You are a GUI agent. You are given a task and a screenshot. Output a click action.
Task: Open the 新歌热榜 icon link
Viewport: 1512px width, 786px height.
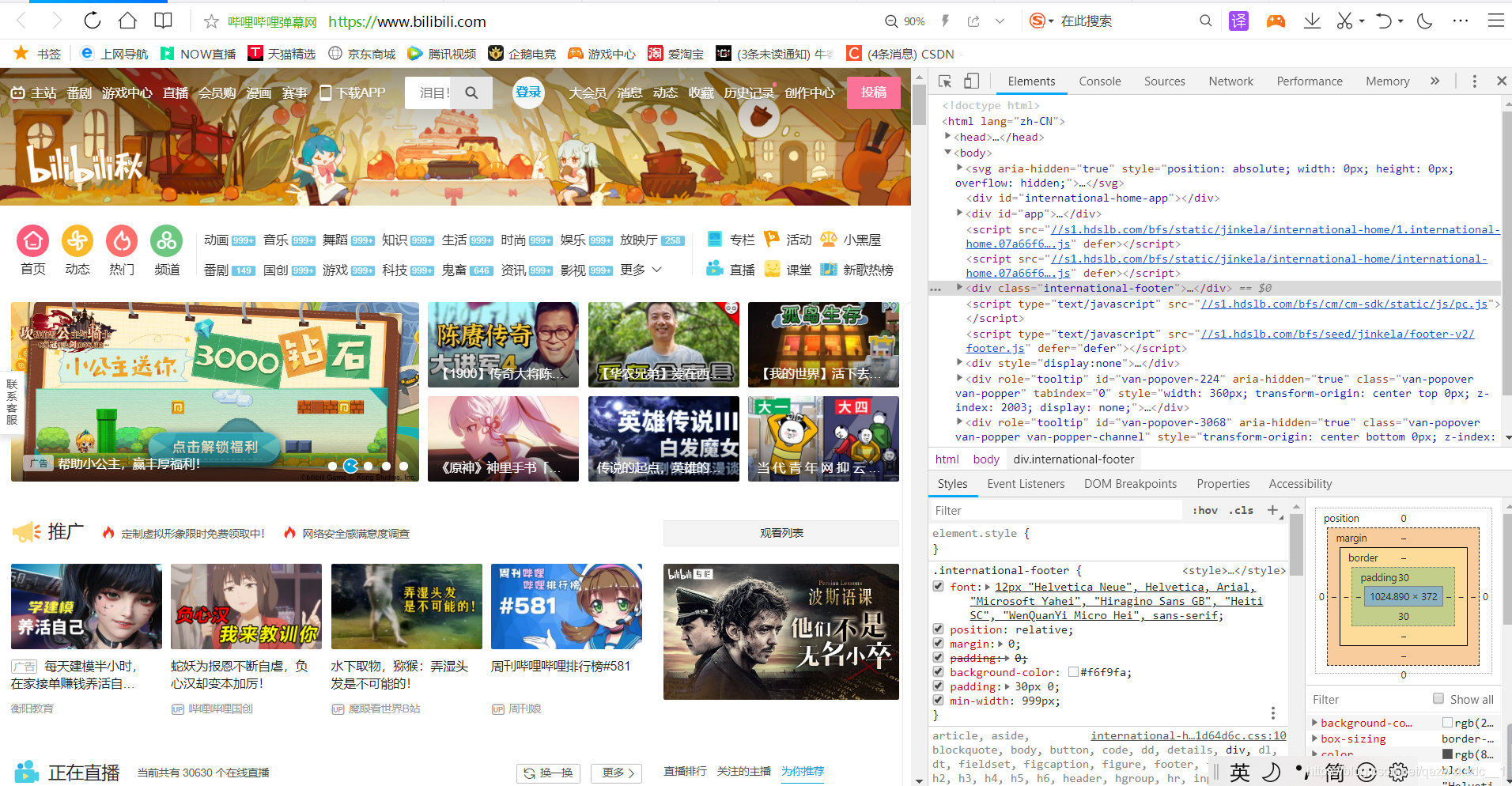(x=829, y=269)
